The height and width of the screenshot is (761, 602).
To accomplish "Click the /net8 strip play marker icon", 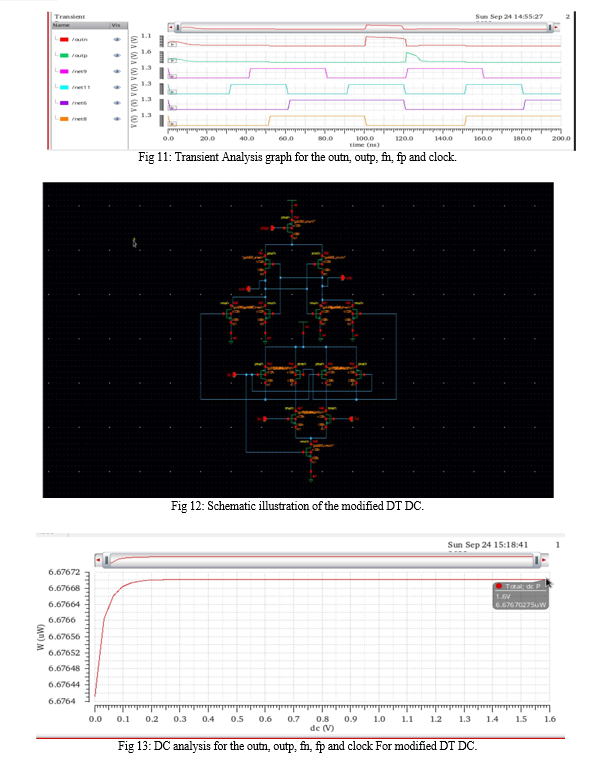I will click(x=172, y=124).
